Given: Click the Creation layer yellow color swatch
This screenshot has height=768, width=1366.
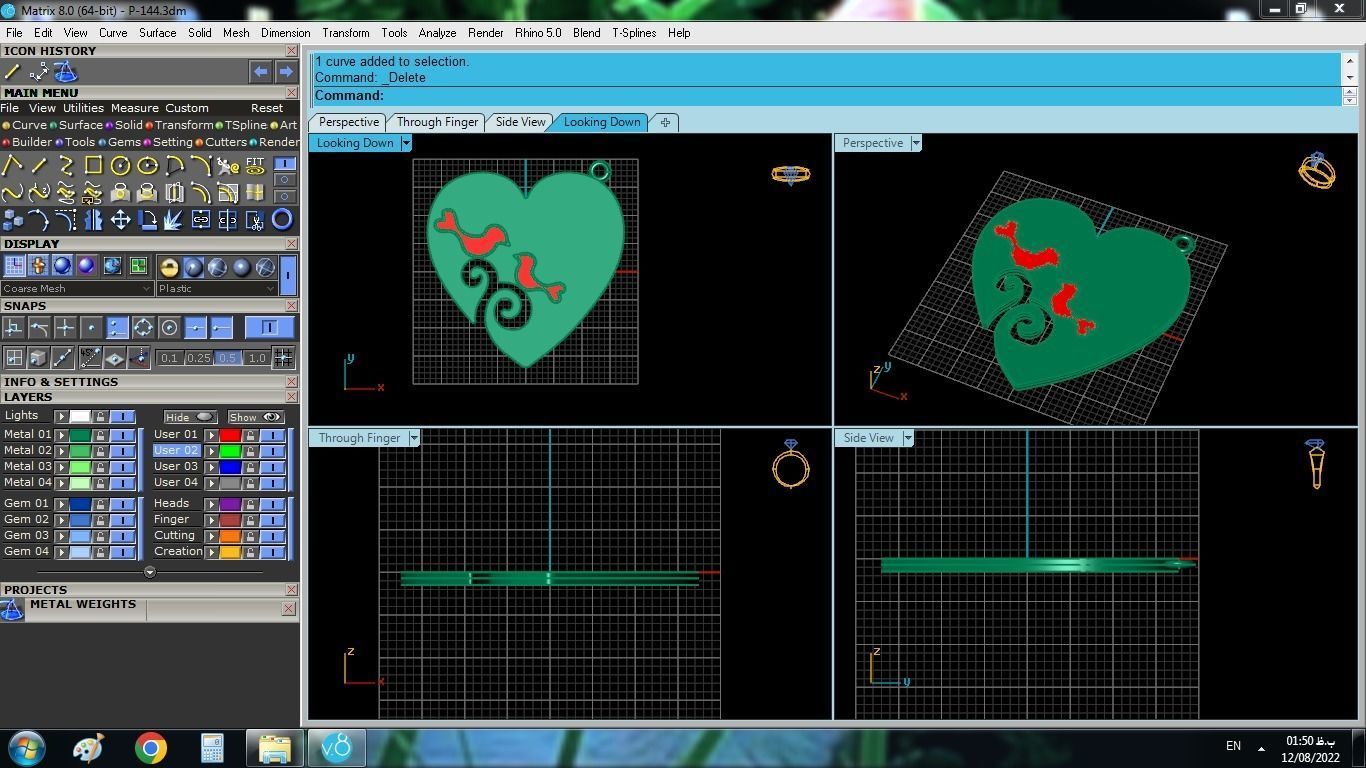Looking at the screenshot, I should pyautogui.click(x=230, y=552).
